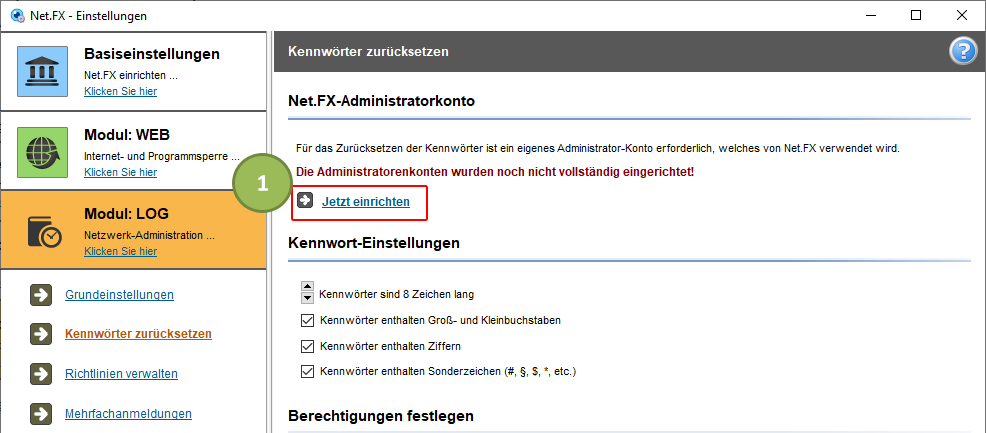The height and width of the screenshot is (433, 986).
Task: Decrease password length with down arrow
Action: (307, 298)
